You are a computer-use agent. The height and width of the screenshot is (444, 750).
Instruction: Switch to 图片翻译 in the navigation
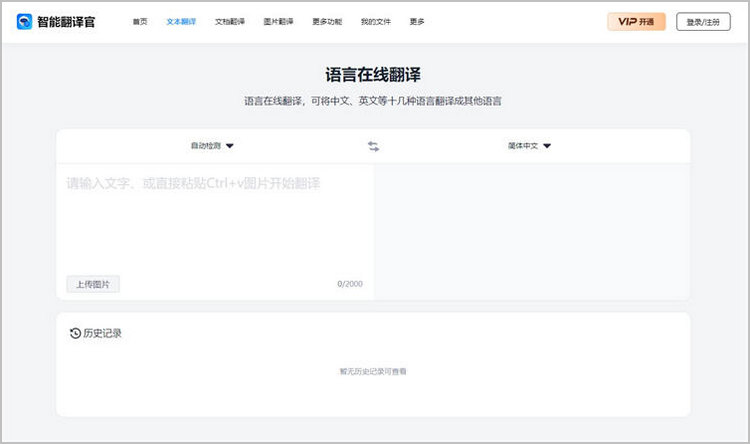point(278,21)
